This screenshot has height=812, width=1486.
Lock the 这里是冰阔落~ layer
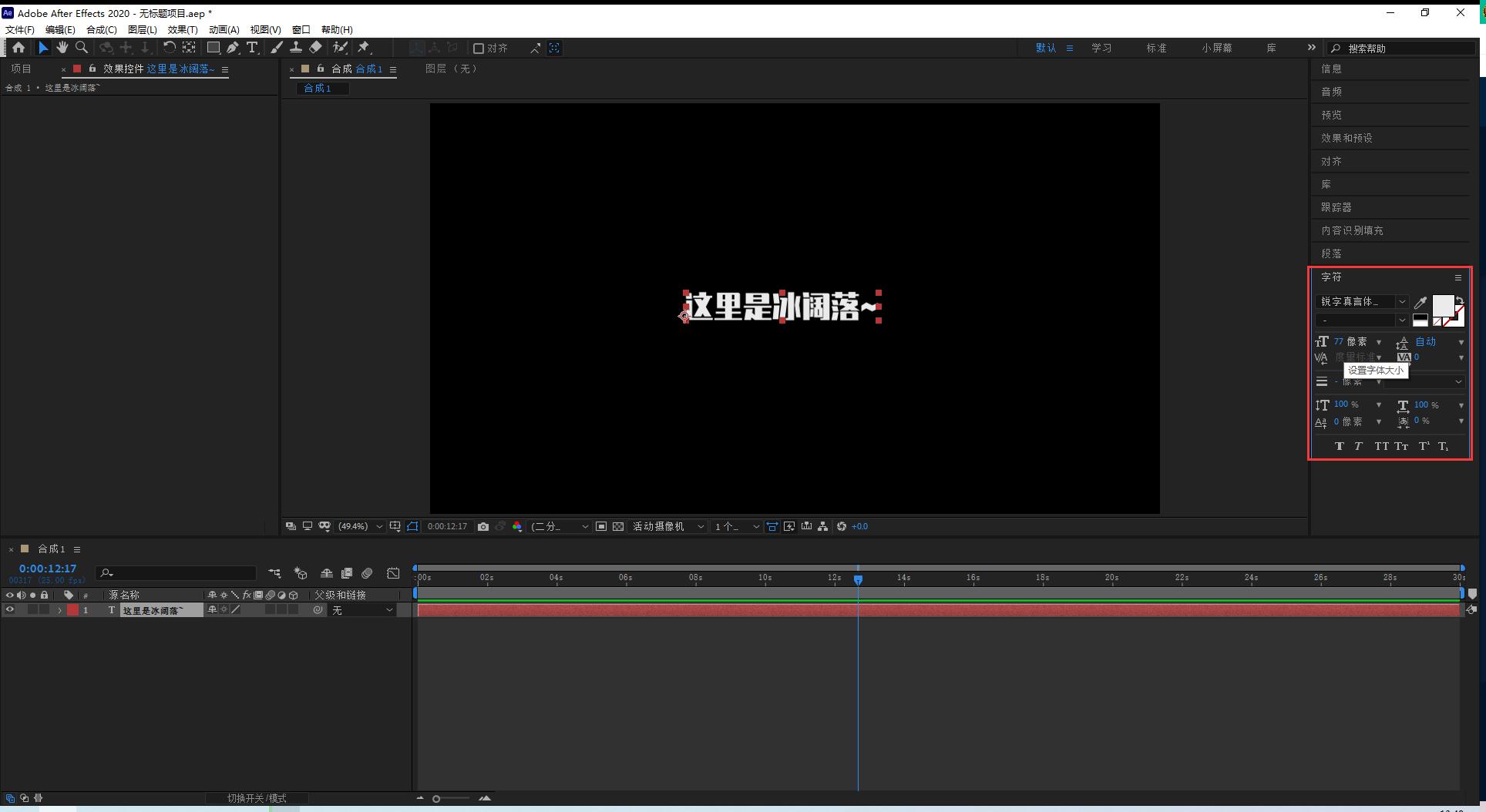(x=44, y=609)
